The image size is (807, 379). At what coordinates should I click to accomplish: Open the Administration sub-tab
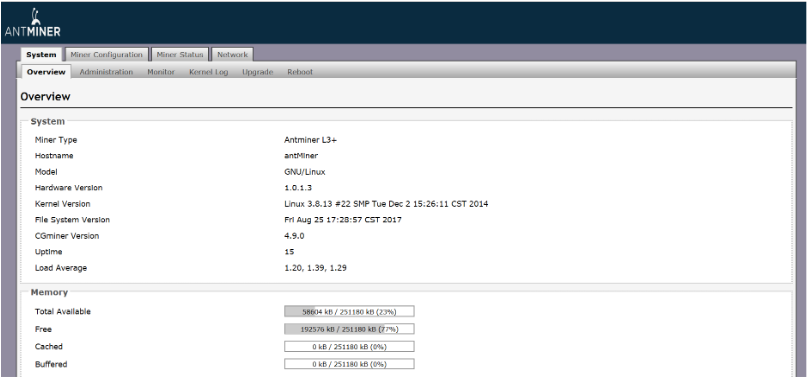[x=107, y=72]
